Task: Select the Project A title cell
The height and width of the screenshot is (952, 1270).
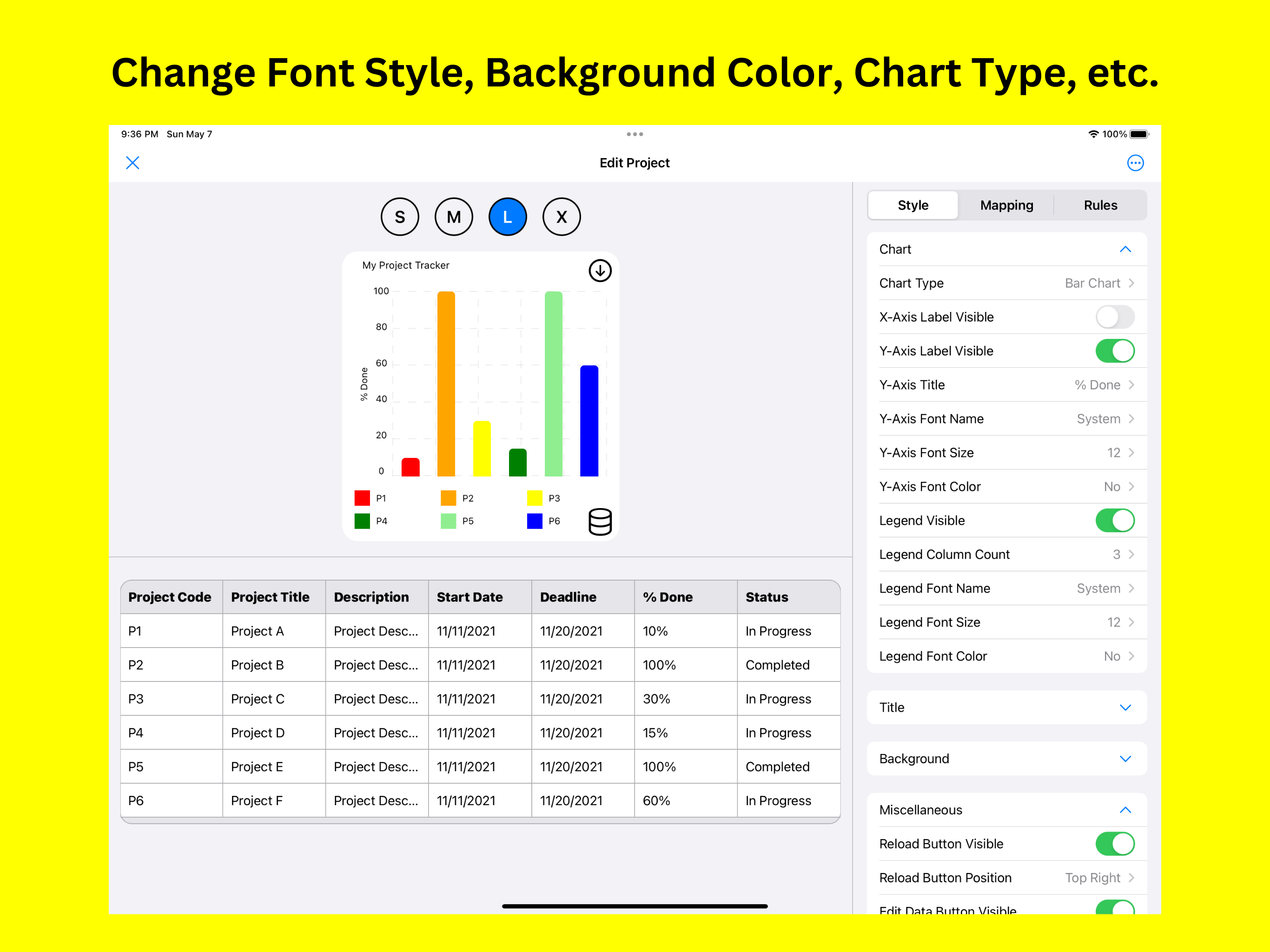Action: click(x=274, y=631)
